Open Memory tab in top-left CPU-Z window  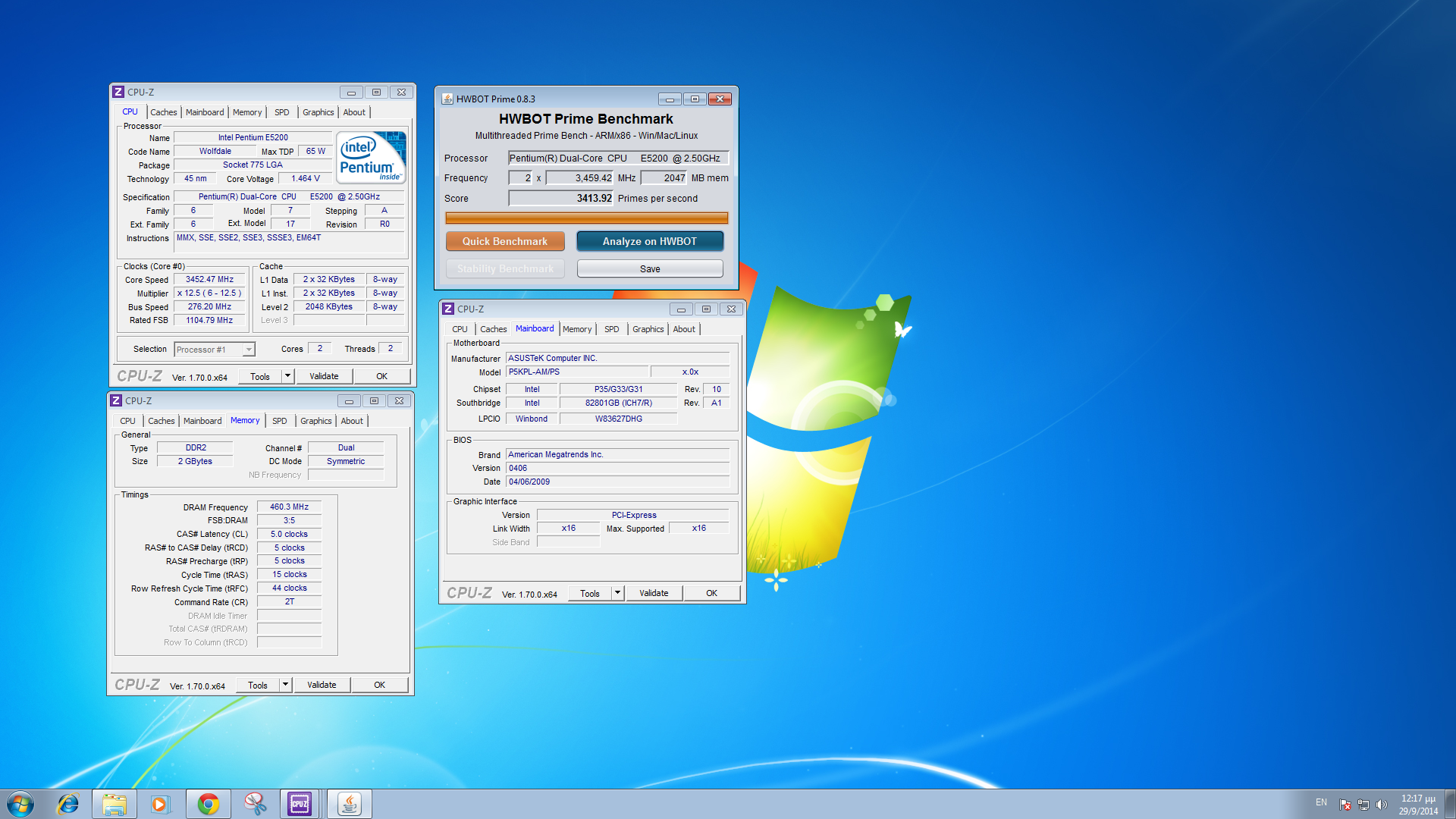pos(247,112)
